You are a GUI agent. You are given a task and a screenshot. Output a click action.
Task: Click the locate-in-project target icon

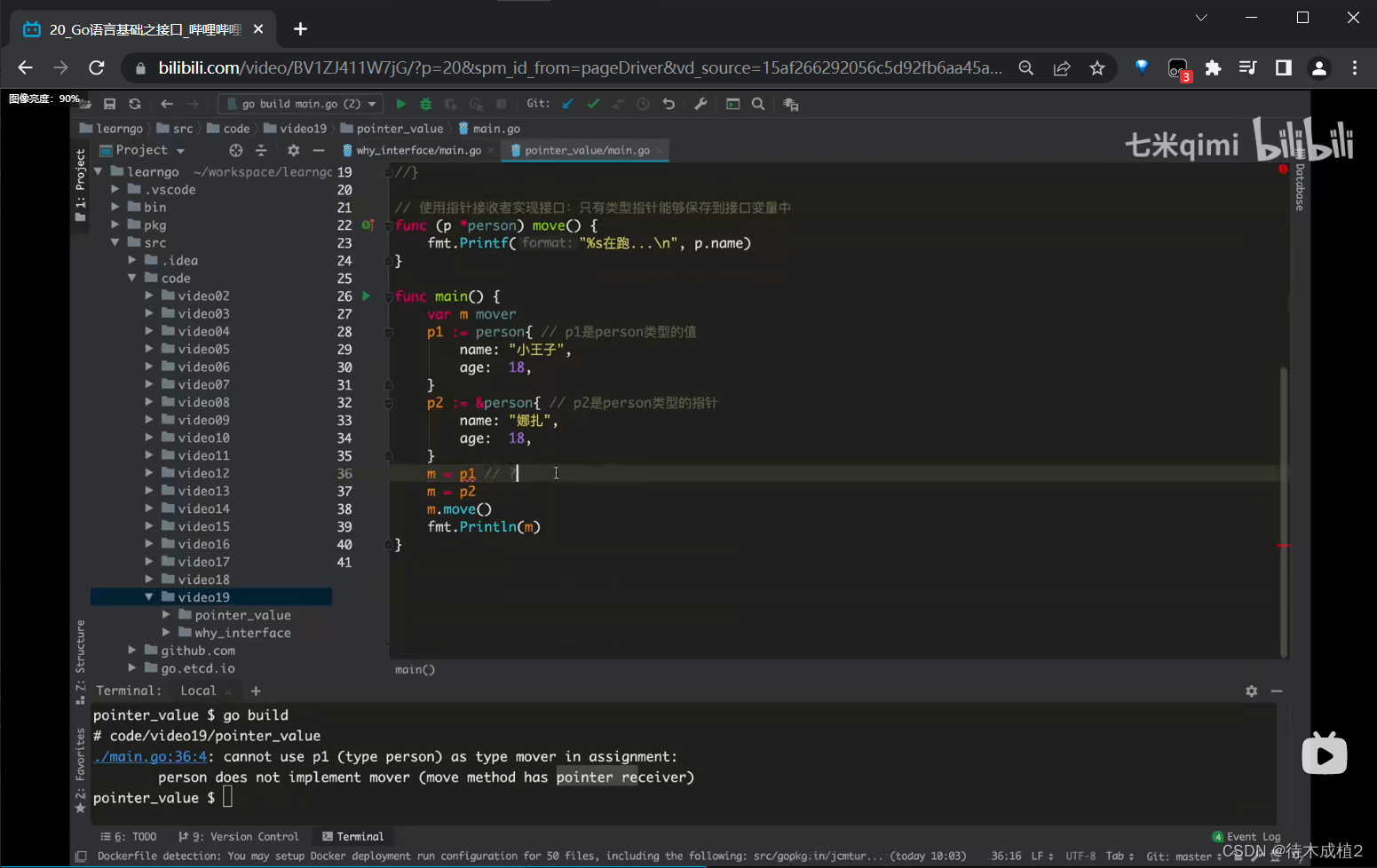click(x=235, y=150)
